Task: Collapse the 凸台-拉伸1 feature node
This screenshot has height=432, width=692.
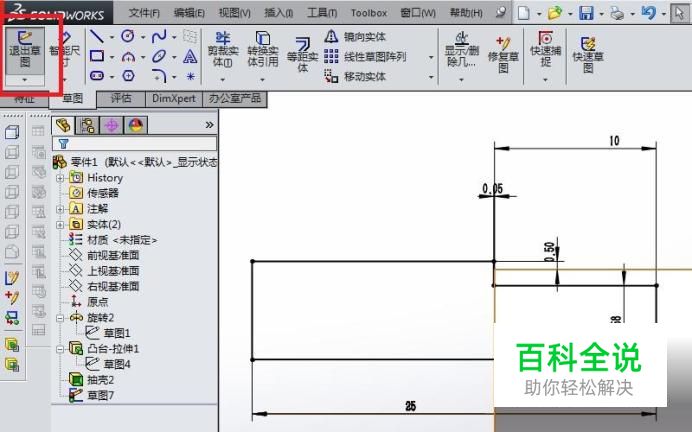Action: tap(60, 349)
